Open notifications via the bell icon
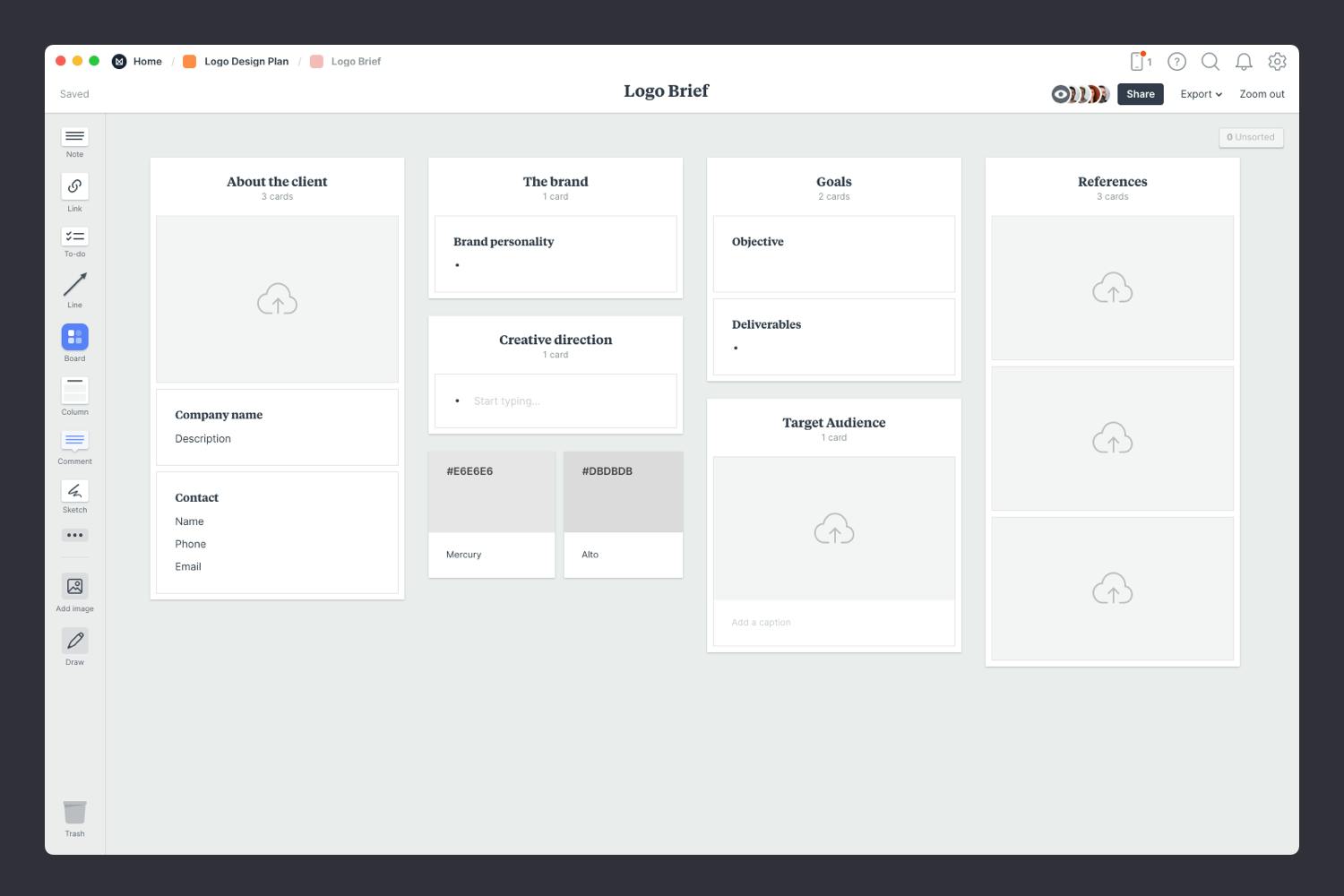Screen dimensions: 1344x896 pos(1244,62)
